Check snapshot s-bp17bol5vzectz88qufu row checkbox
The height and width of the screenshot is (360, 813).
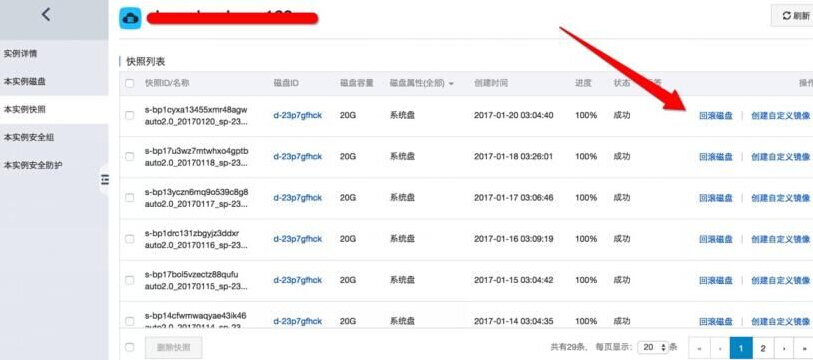pos(130,280)
